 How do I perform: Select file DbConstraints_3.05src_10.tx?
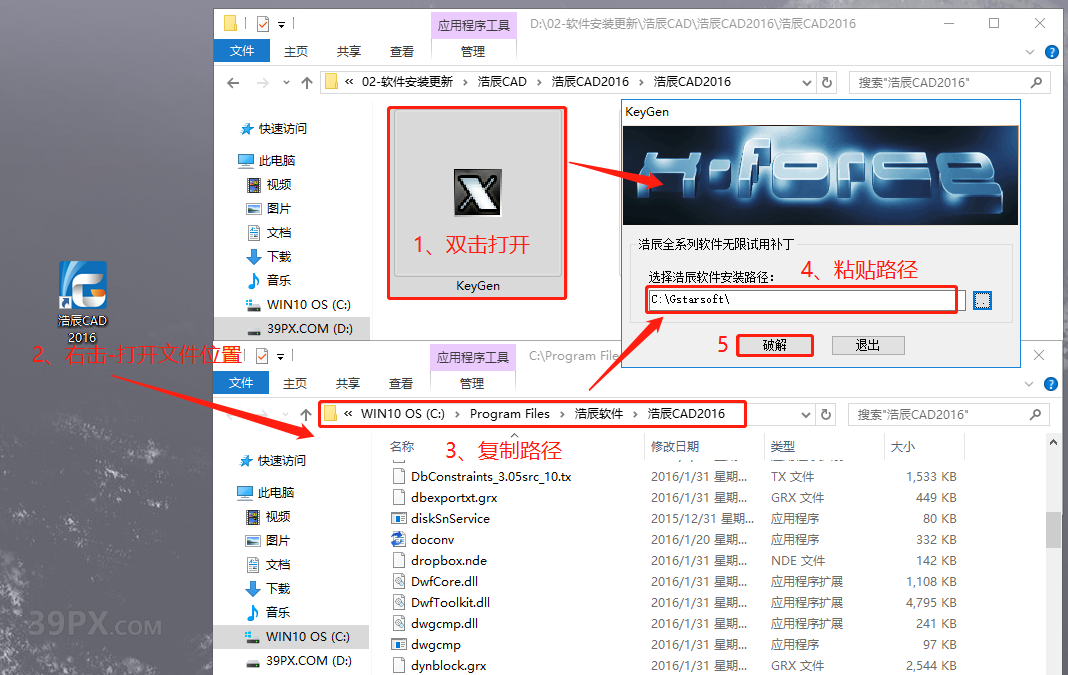point(491,477)
